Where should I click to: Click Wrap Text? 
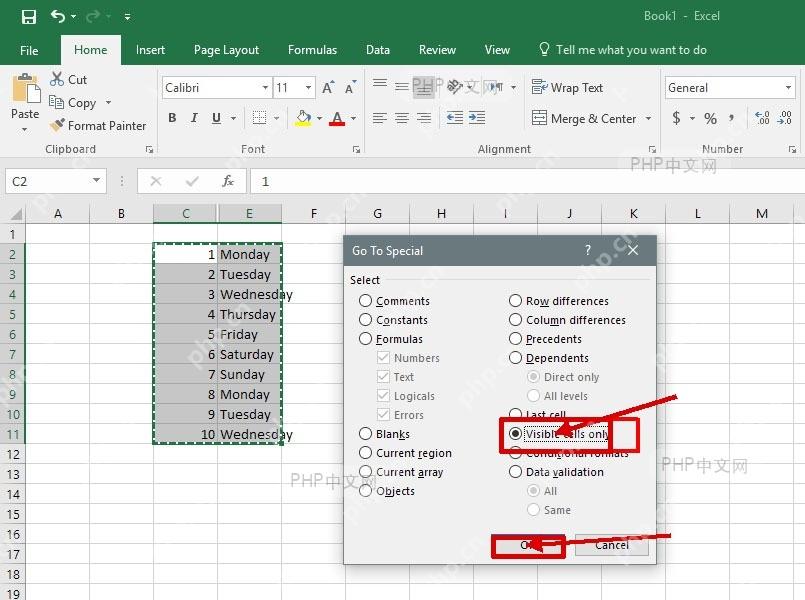[x=567, y=88]
